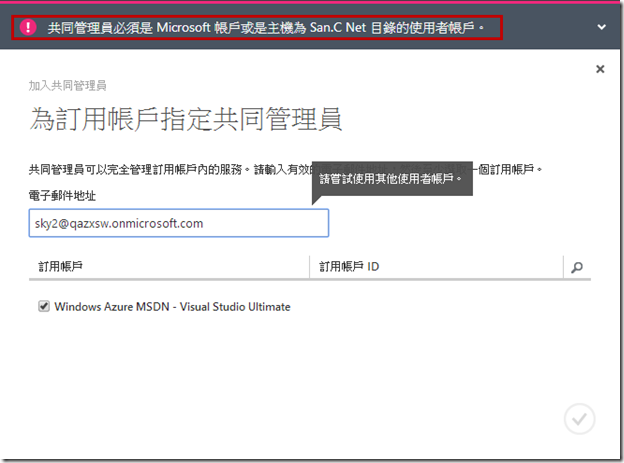Close the add co-administrator dialog

pos(600,69)
